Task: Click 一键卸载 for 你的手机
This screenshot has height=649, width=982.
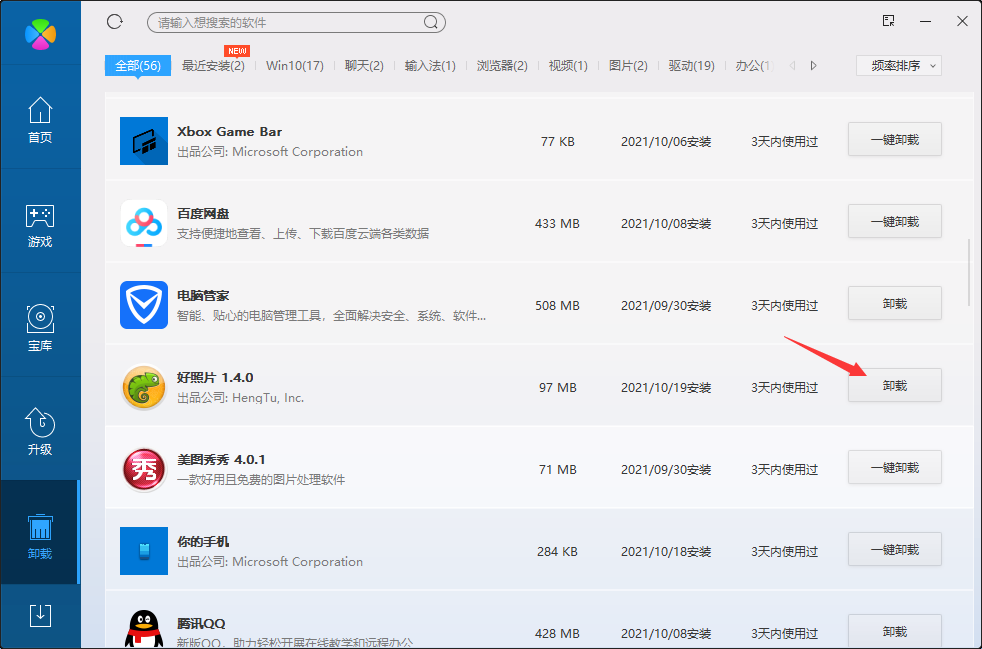Action: click(x=895, y=550)
